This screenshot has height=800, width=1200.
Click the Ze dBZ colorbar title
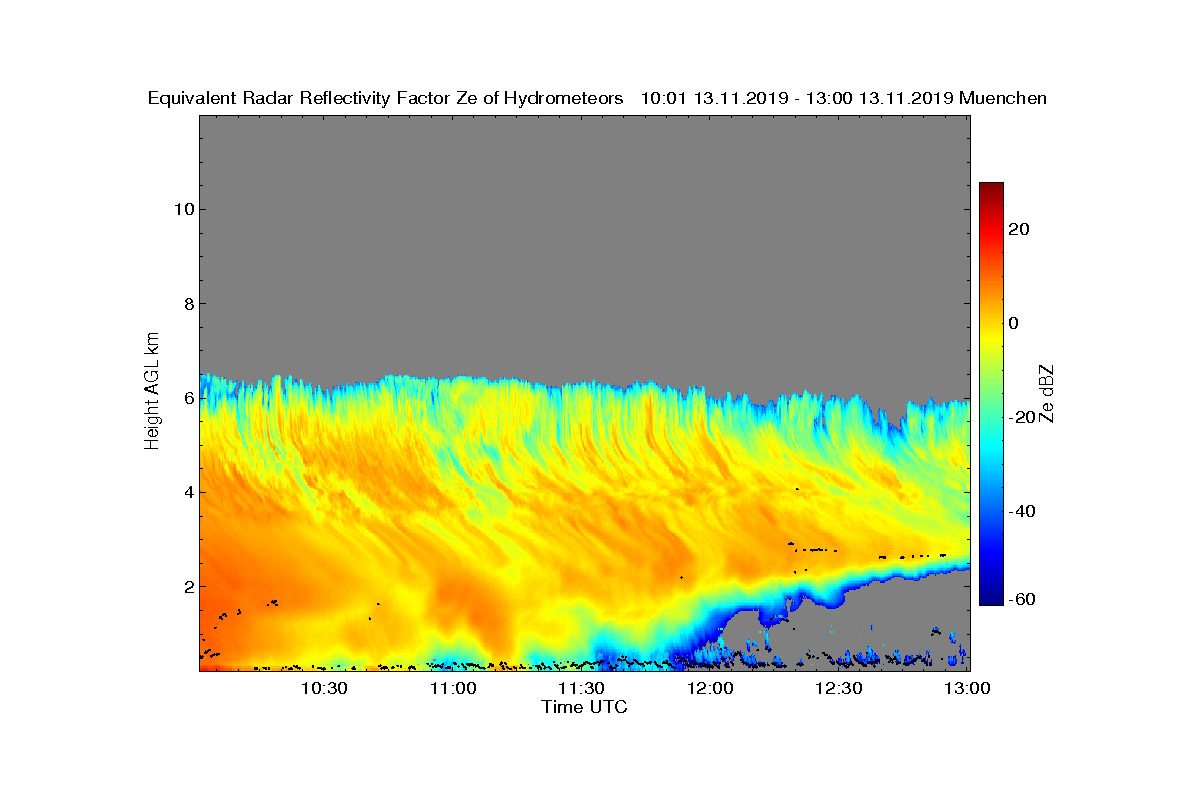pos(1049,393)
